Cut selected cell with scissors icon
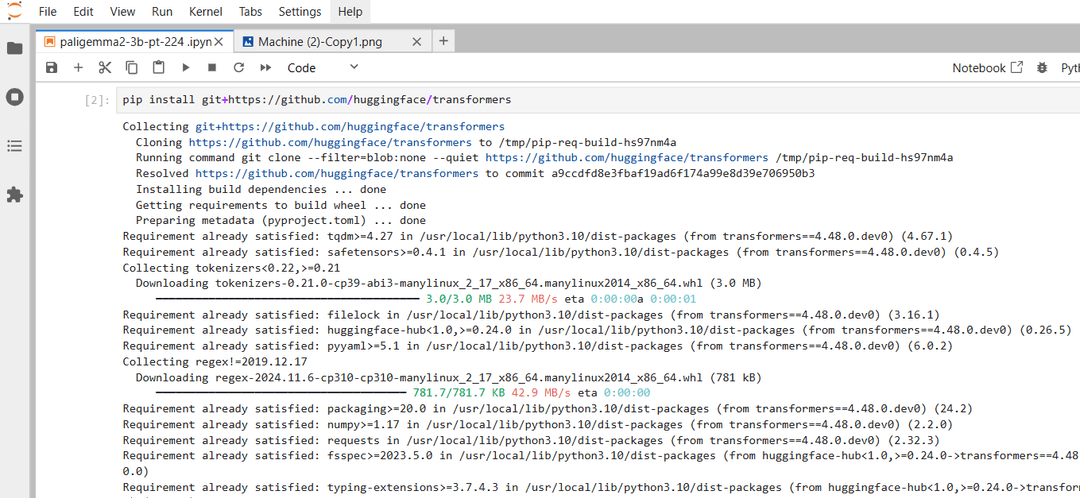The width and height of the screenshot is (1080, 498). click(105, 68)
